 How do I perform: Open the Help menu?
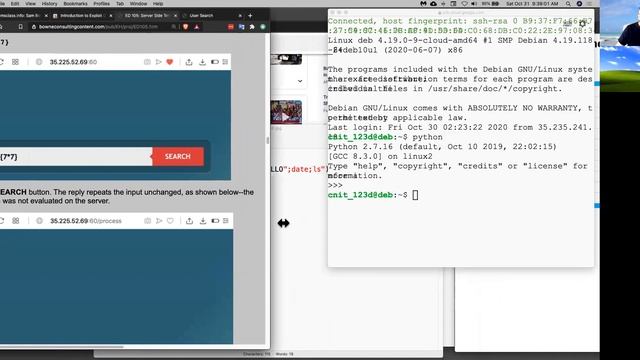[x=158, y=4]
